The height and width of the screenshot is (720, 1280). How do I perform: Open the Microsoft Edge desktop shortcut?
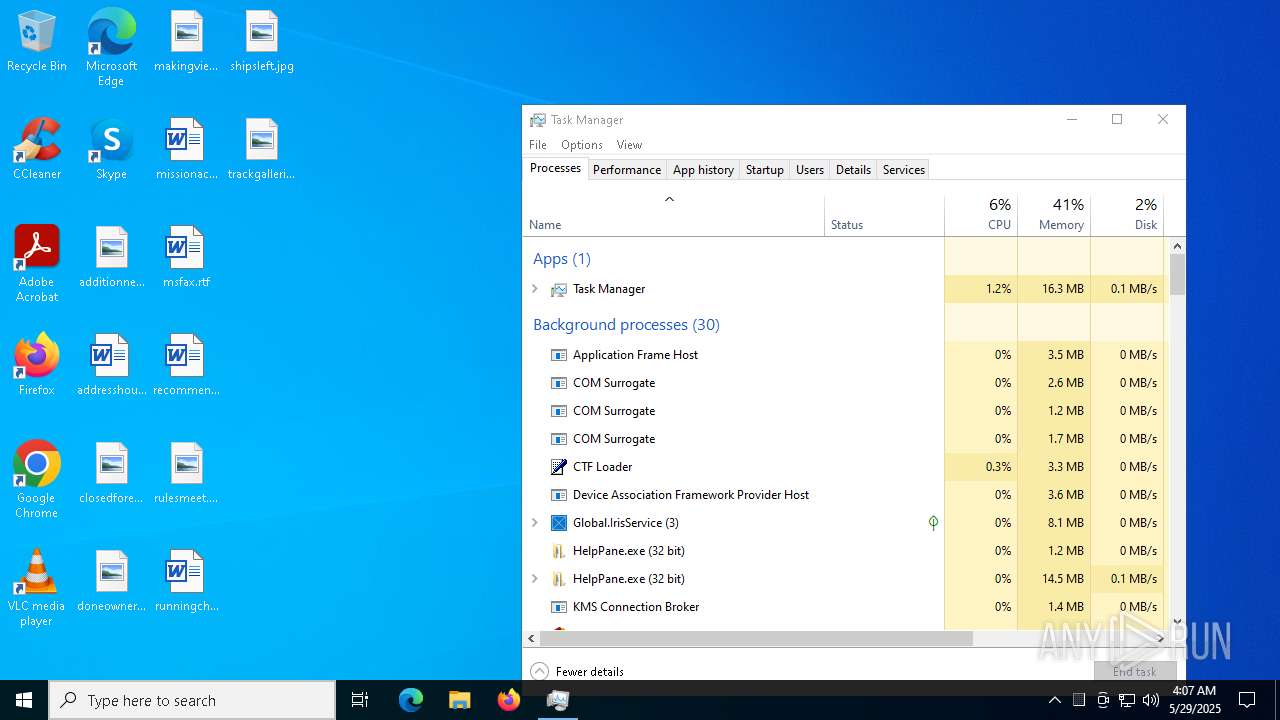click(111, 48)
